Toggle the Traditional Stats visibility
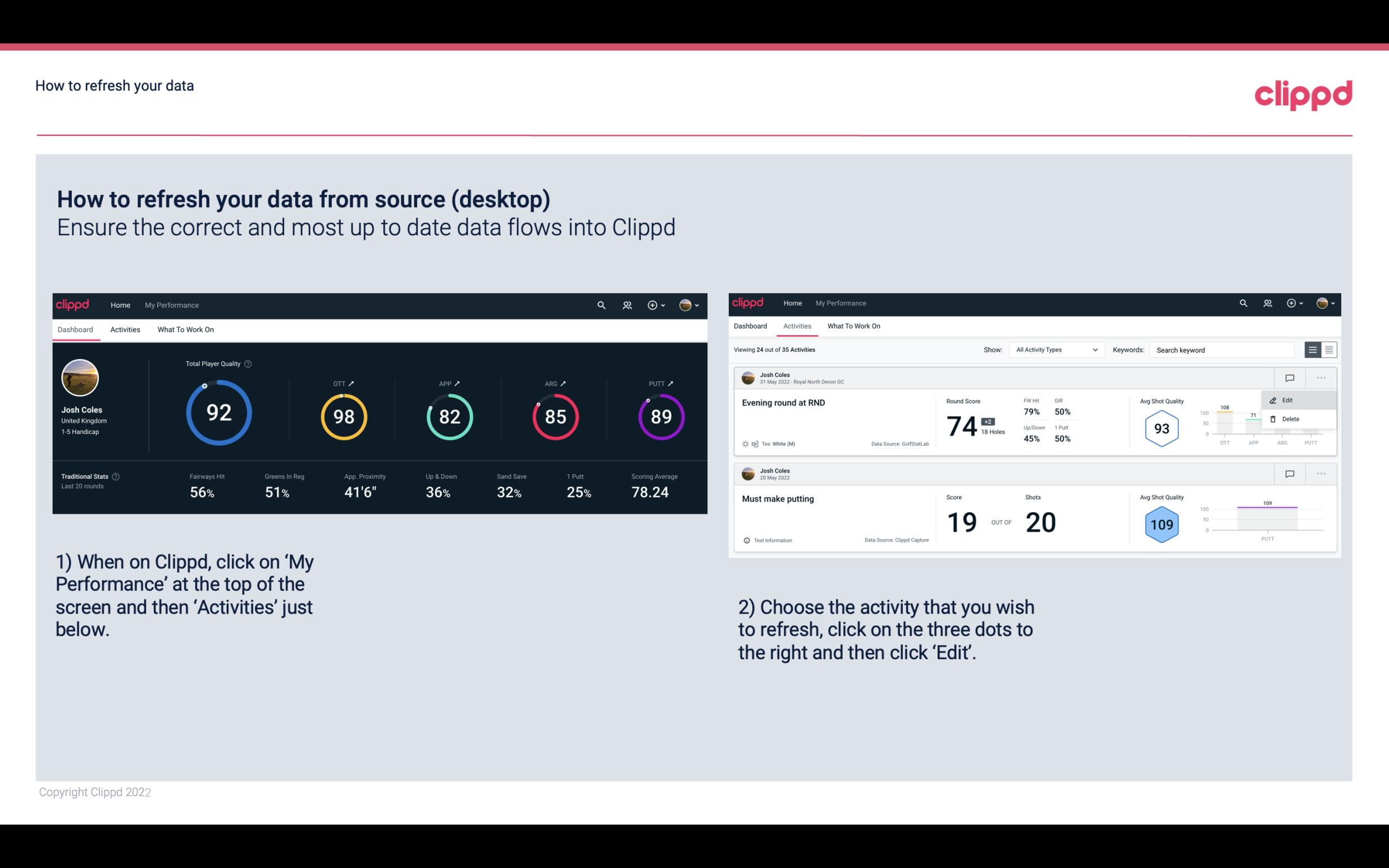The image size is (1389, 868). click(x=119, y=476)
